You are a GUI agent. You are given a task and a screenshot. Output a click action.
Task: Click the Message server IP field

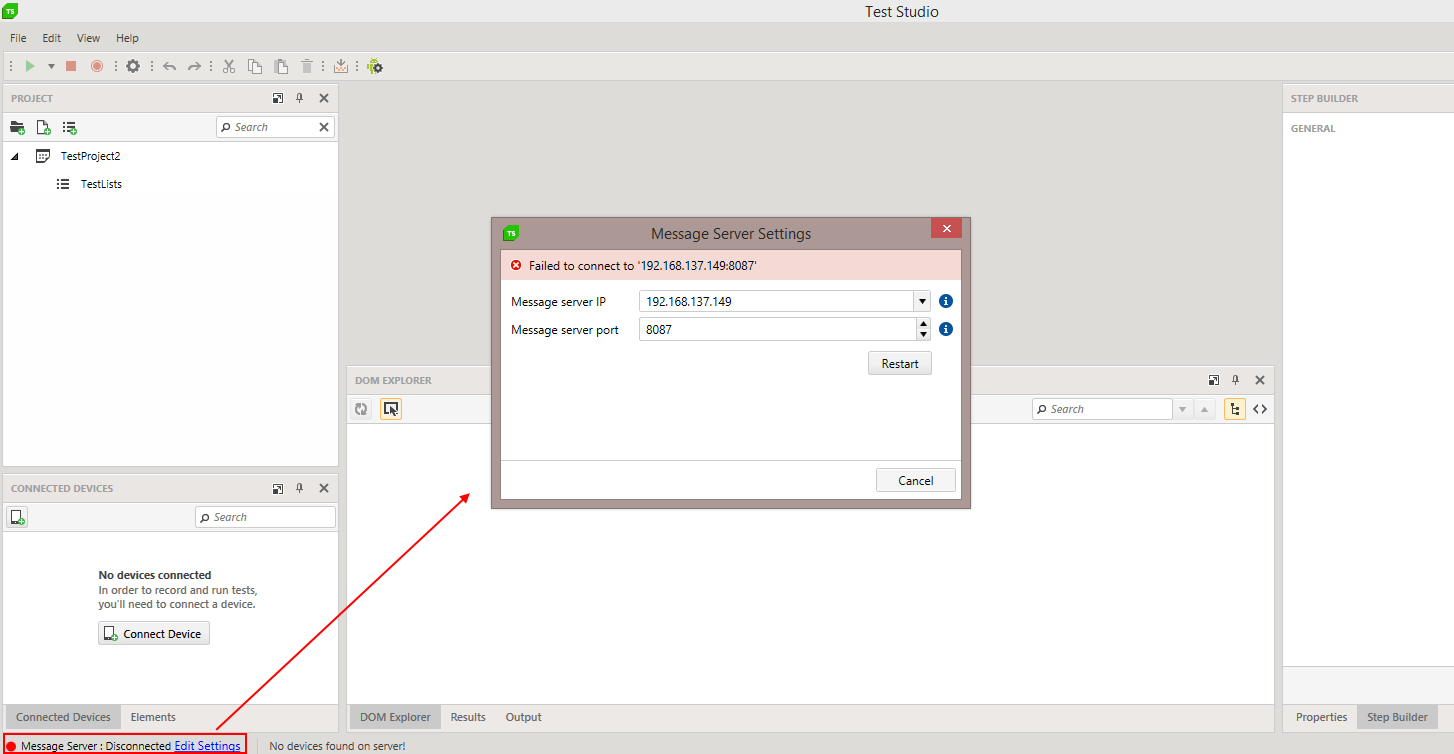[776, 301]
